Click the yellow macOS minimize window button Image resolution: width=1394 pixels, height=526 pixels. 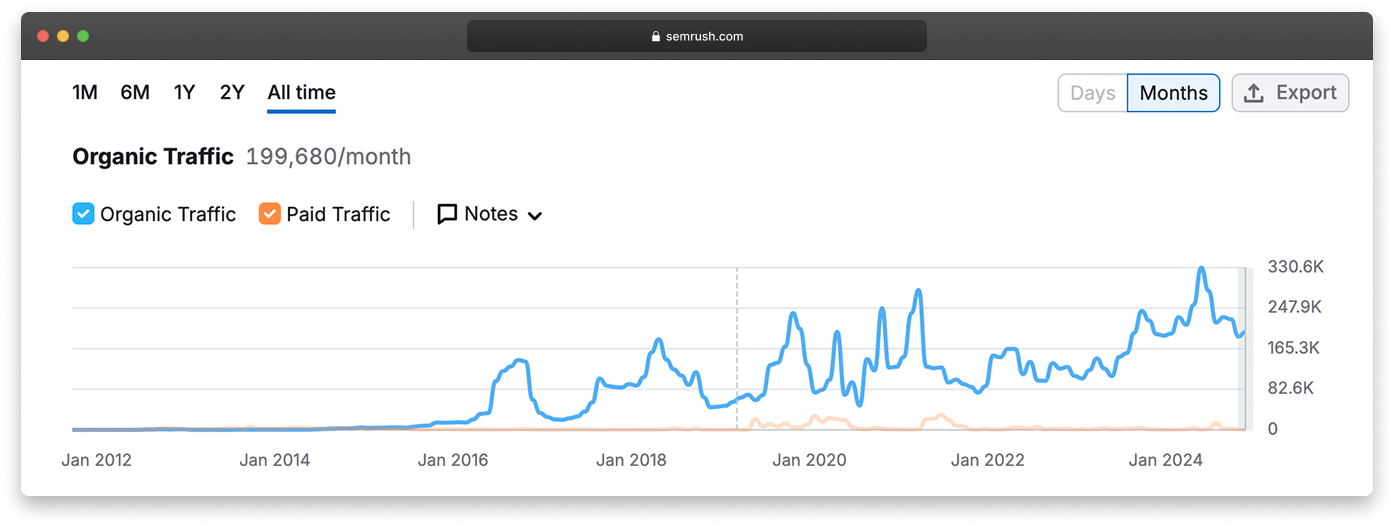(63, 36)
